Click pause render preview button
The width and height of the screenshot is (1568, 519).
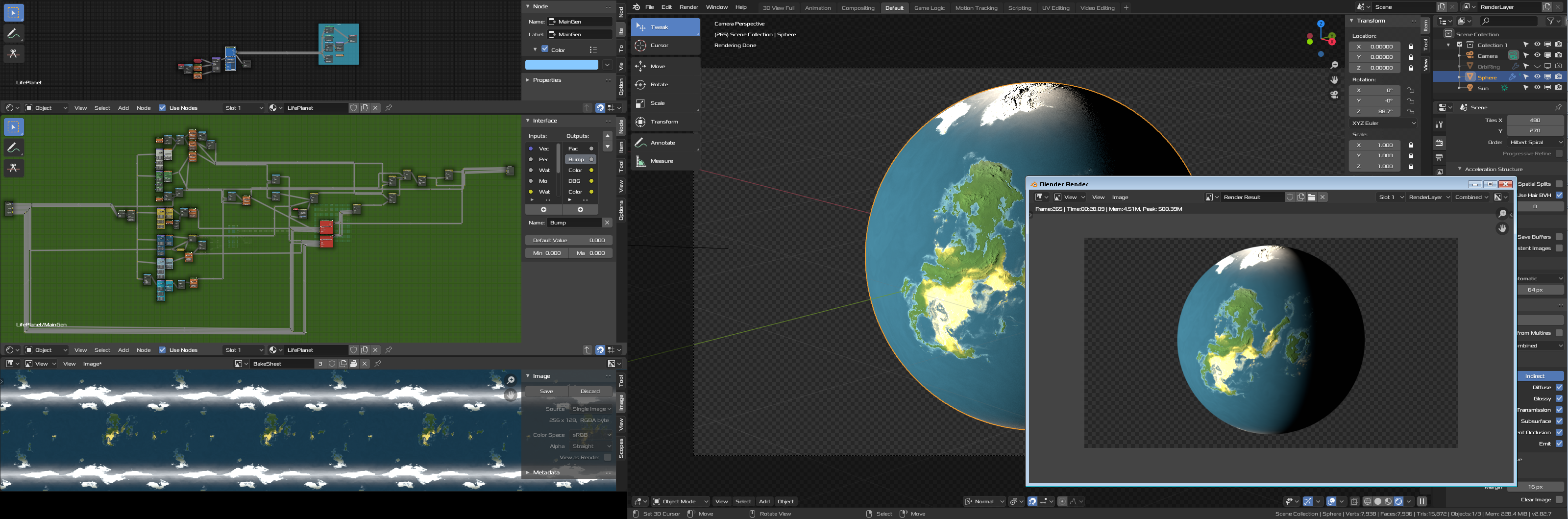pos(1422,501)
